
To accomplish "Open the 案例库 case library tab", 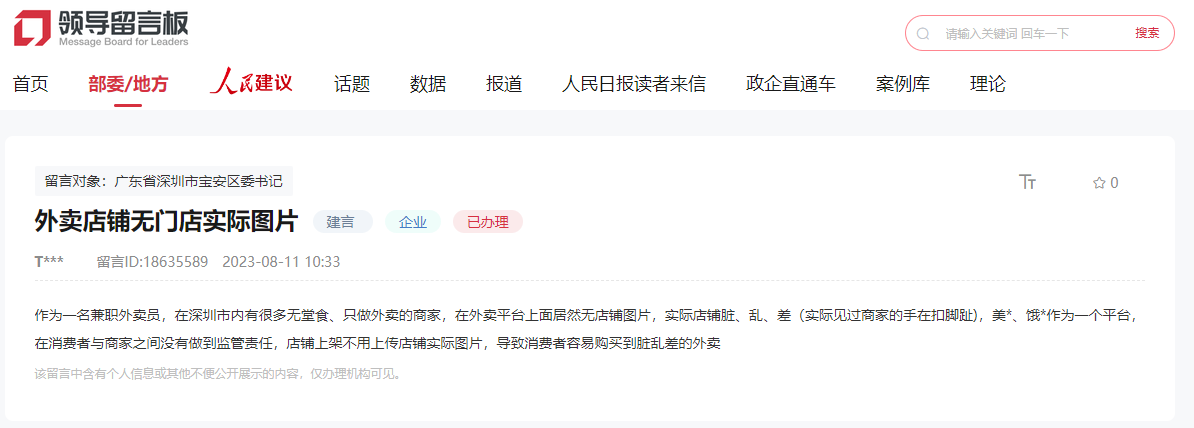I will (x=902, y=84).
